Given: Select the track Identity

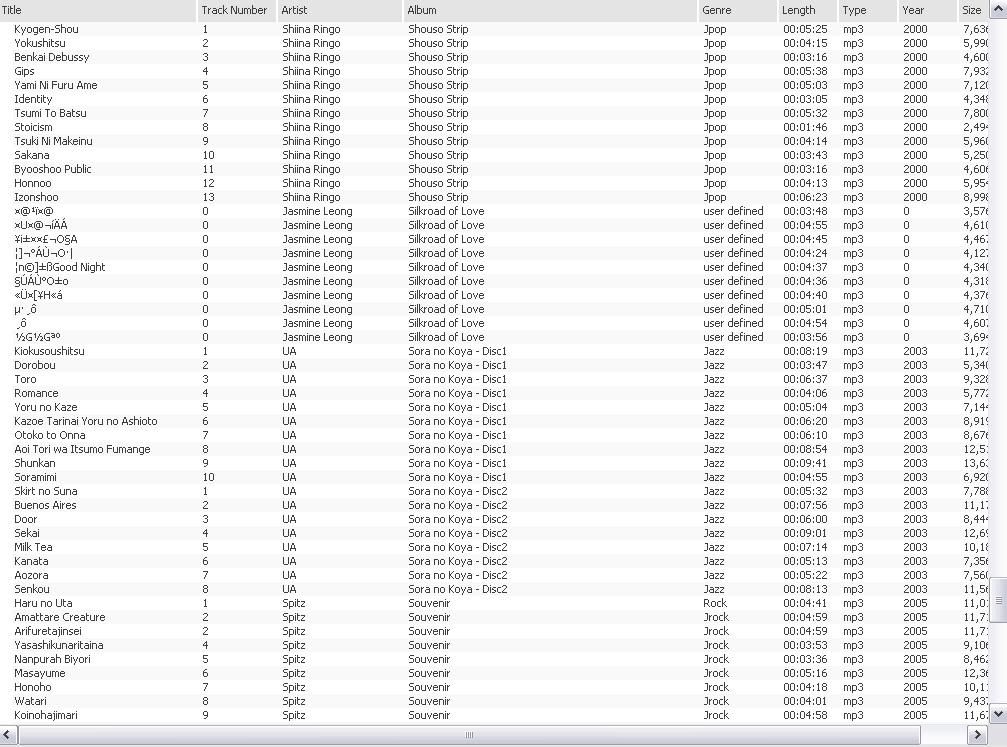Looking at the screenshot, I should tap(33, 99).
